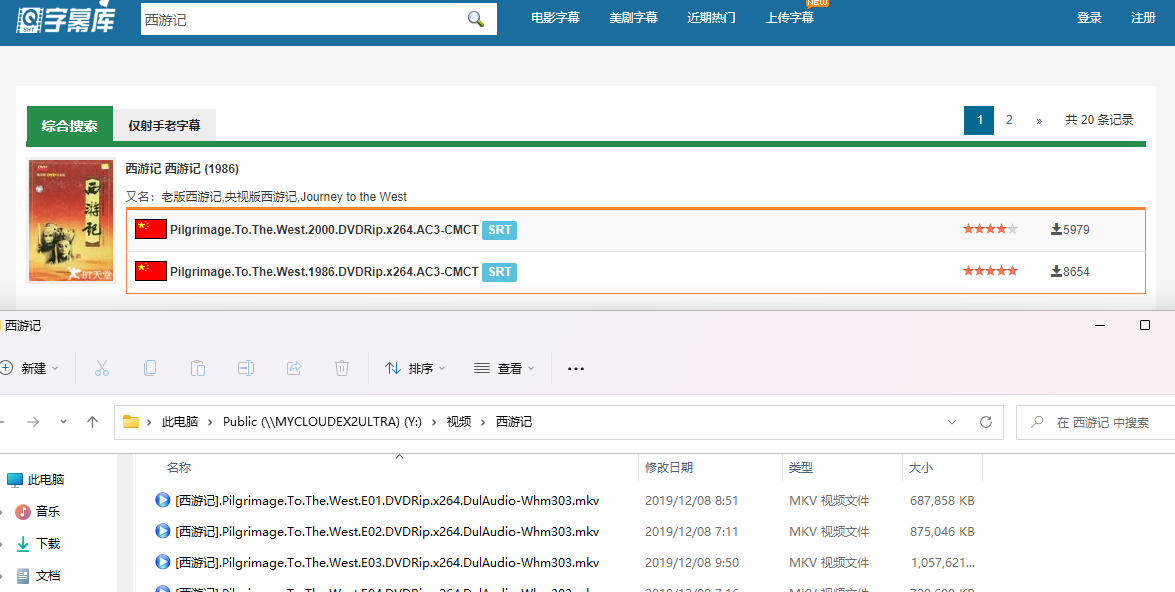Go to results page 2
This screenshot has width=1175, height=592.
click(x=1009, y=120)
